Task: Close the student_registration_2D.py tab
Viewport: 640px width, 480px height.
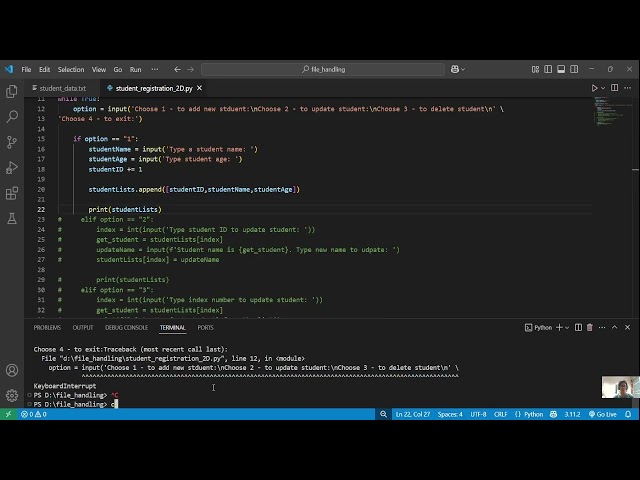Action: (x=199, y=88)
